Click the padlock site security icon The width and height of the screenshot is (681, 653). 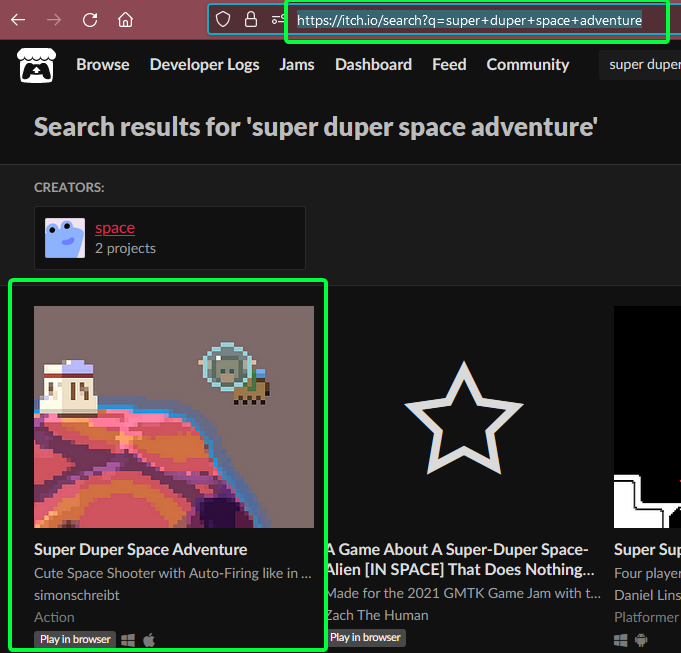(x=251, y=20)
